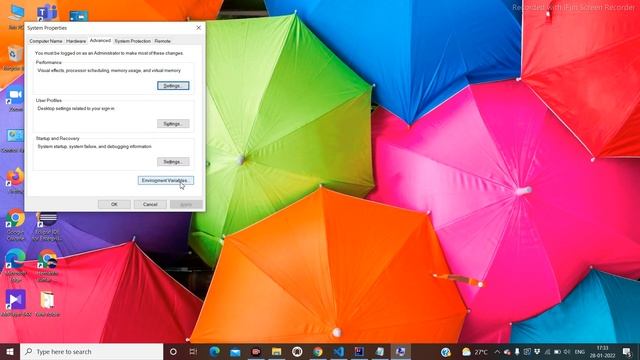Launch Google Chrome from the taskbar

coord(318,351)
